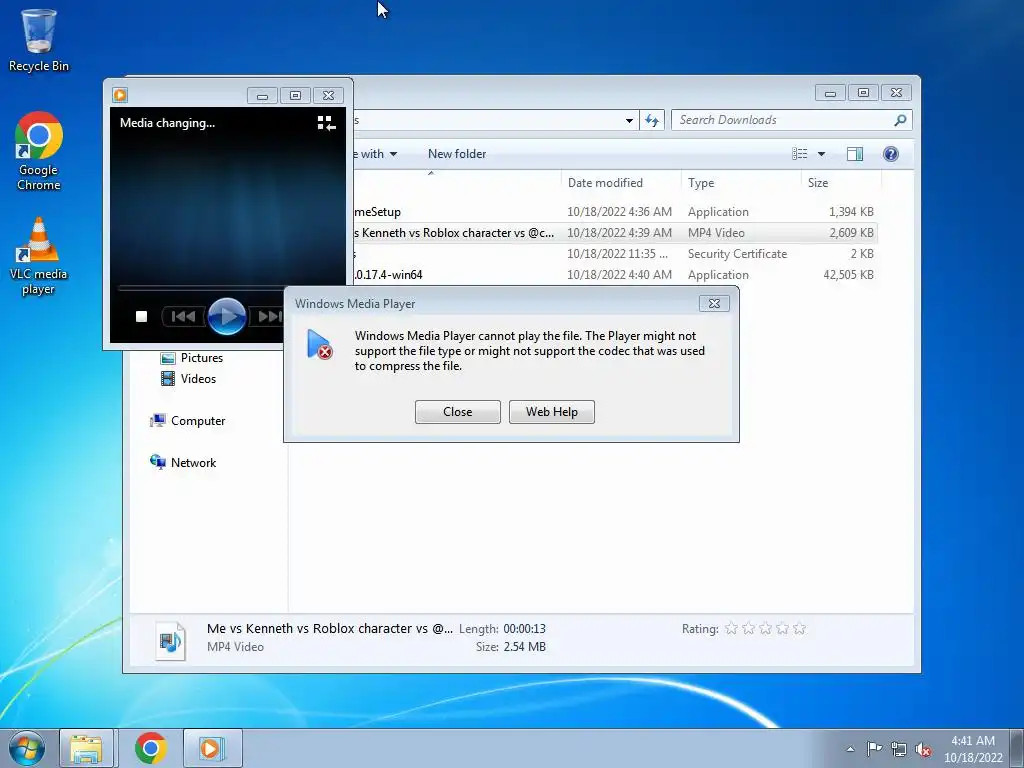Click the Previous track button in Media Player
1024x768 pixels.
click(183, 317)
